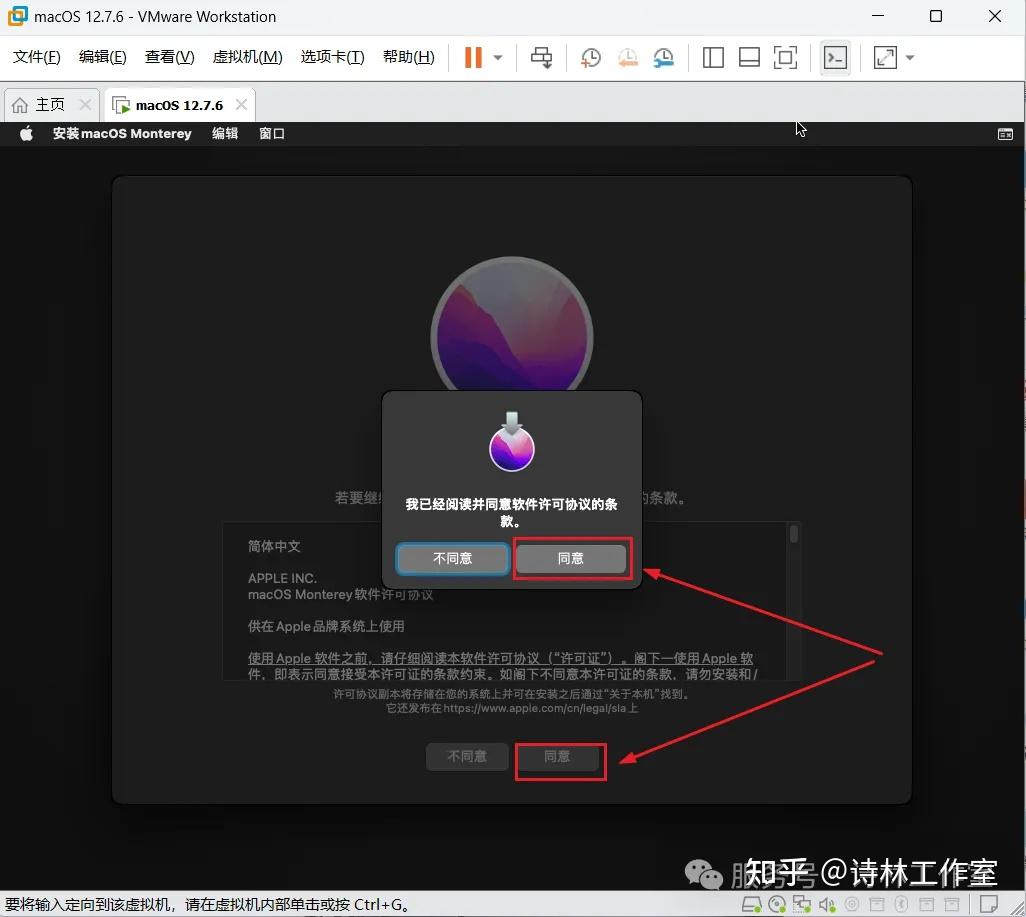Open the 选项卡(T) menu

[332, 57]
